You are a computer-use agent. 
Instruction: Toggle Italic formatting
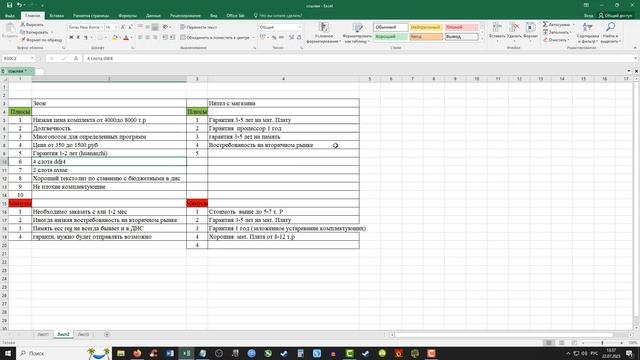coord(78,38)
